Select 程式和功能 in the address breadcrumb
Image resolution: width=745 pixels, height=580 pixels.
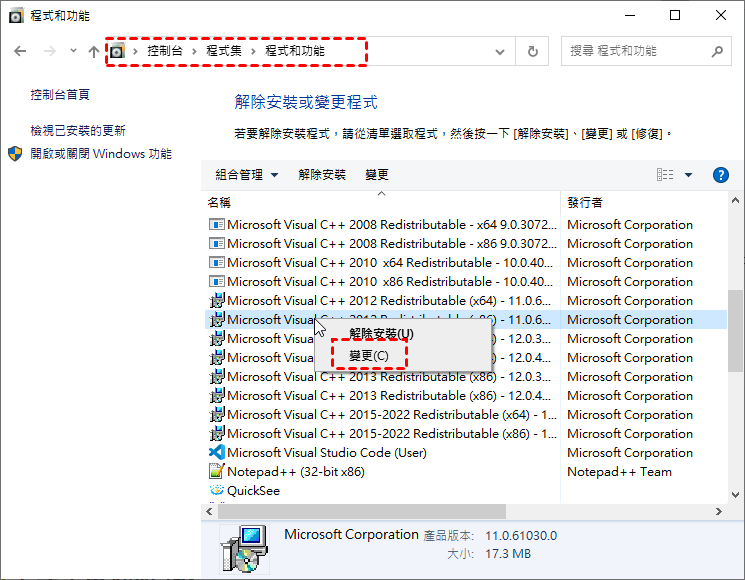pos(295,51)
